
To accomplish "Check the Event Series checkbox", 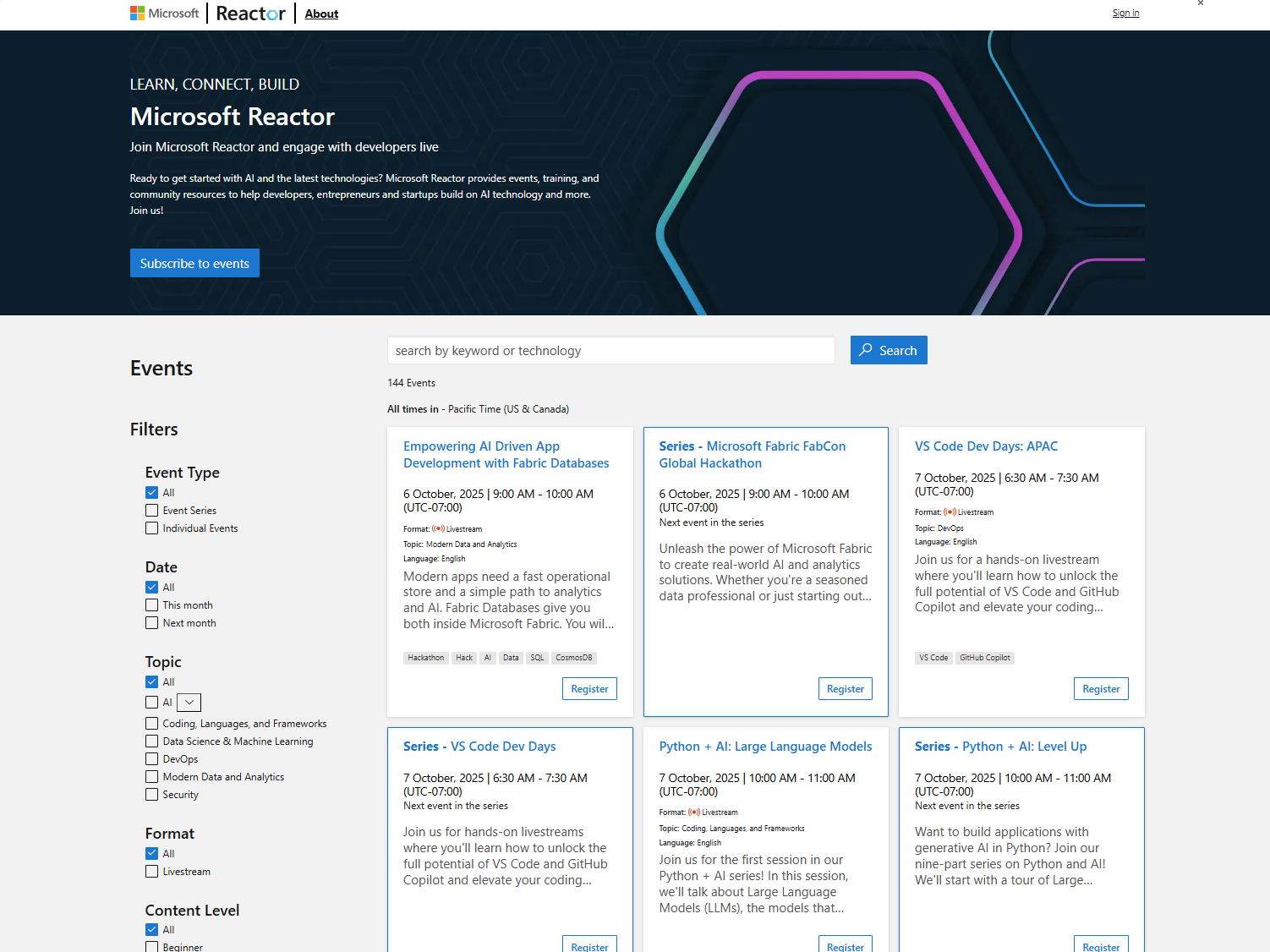I will pos(152,511).
